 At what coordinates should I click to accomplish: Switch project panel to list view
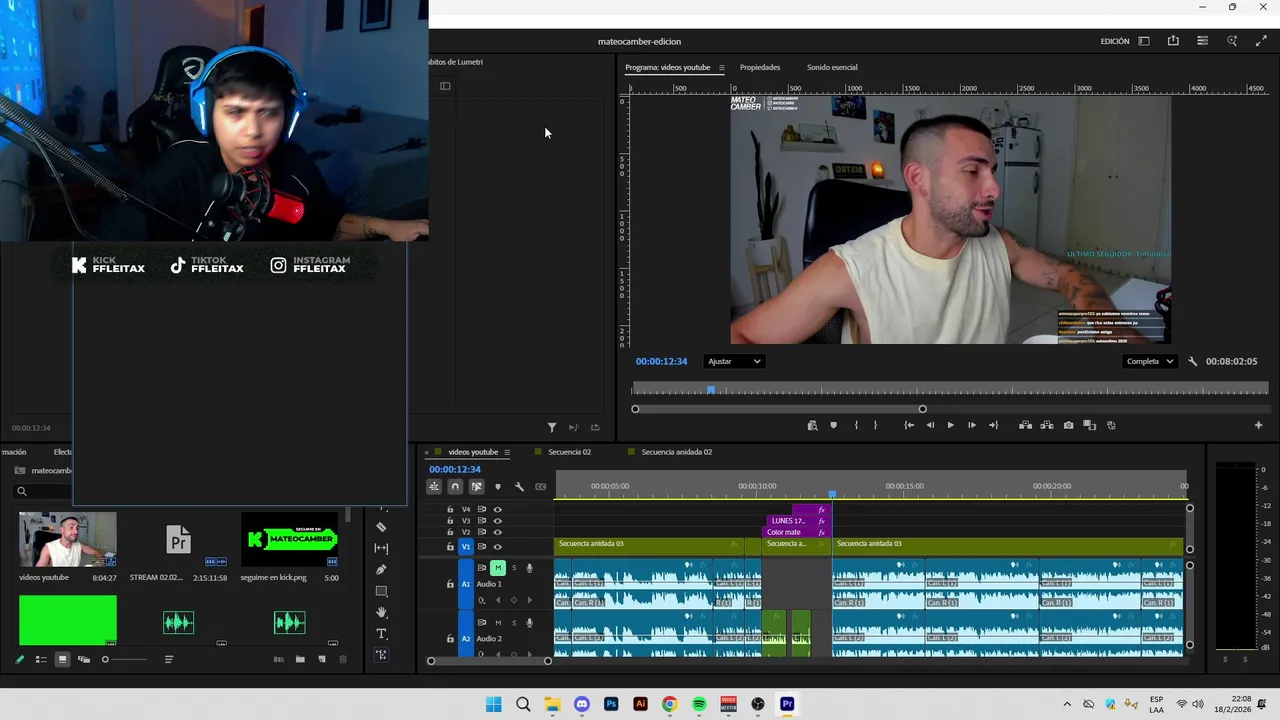tap(41, 660)
